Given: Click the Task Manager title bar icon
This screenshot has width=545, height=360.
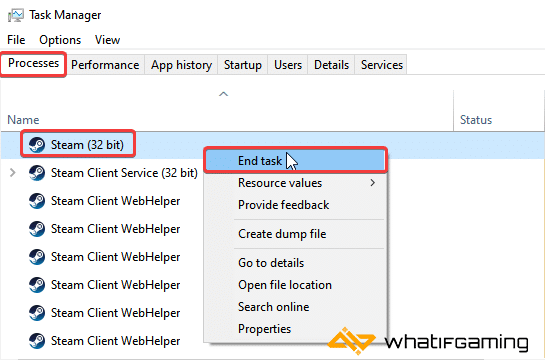Looking at the screenshot, I should [x=16, y=15].
